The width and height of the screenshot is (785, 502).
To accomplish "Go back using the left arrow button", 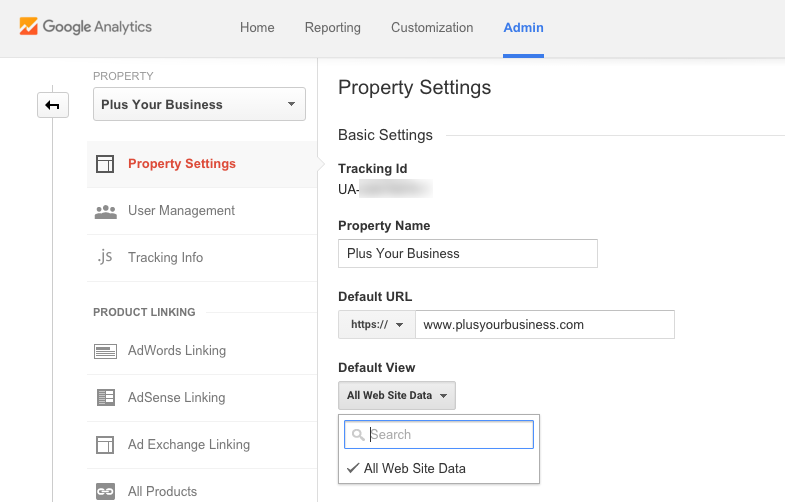I will [x=53, y=105].
